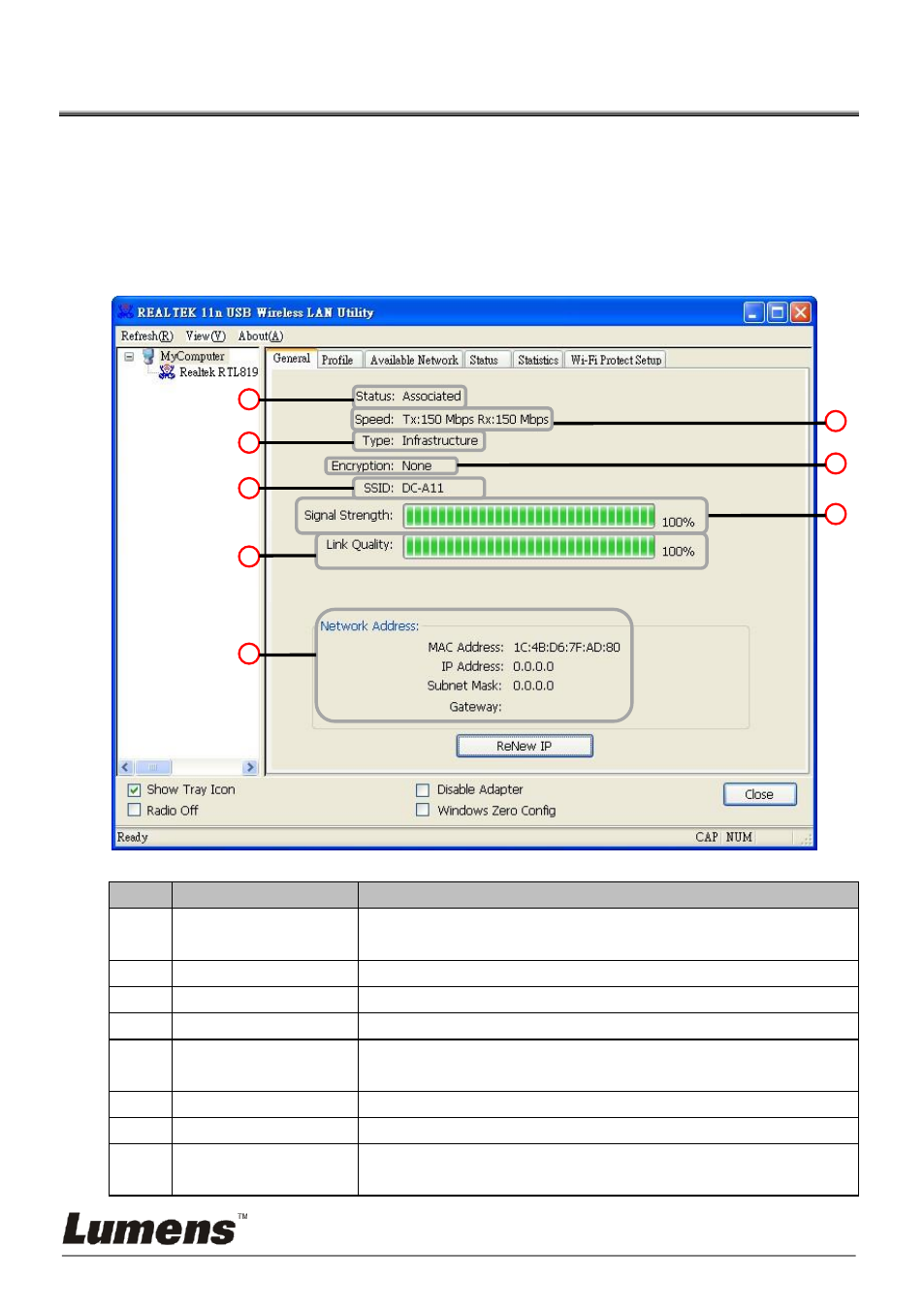The width and height of the screenshot is (924, 1311).
Task: Click the MAC Address '1C:4B:D6:7F:AD:80'
Action: point(567,648)
